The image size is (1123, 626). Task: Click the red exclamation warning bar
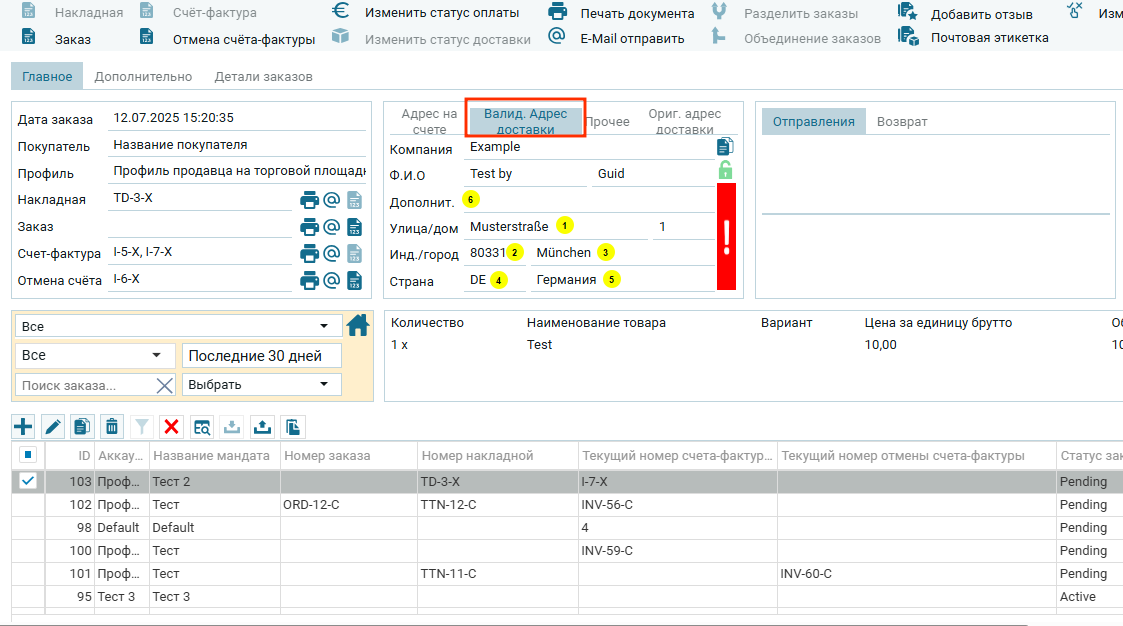pos(726,237)
